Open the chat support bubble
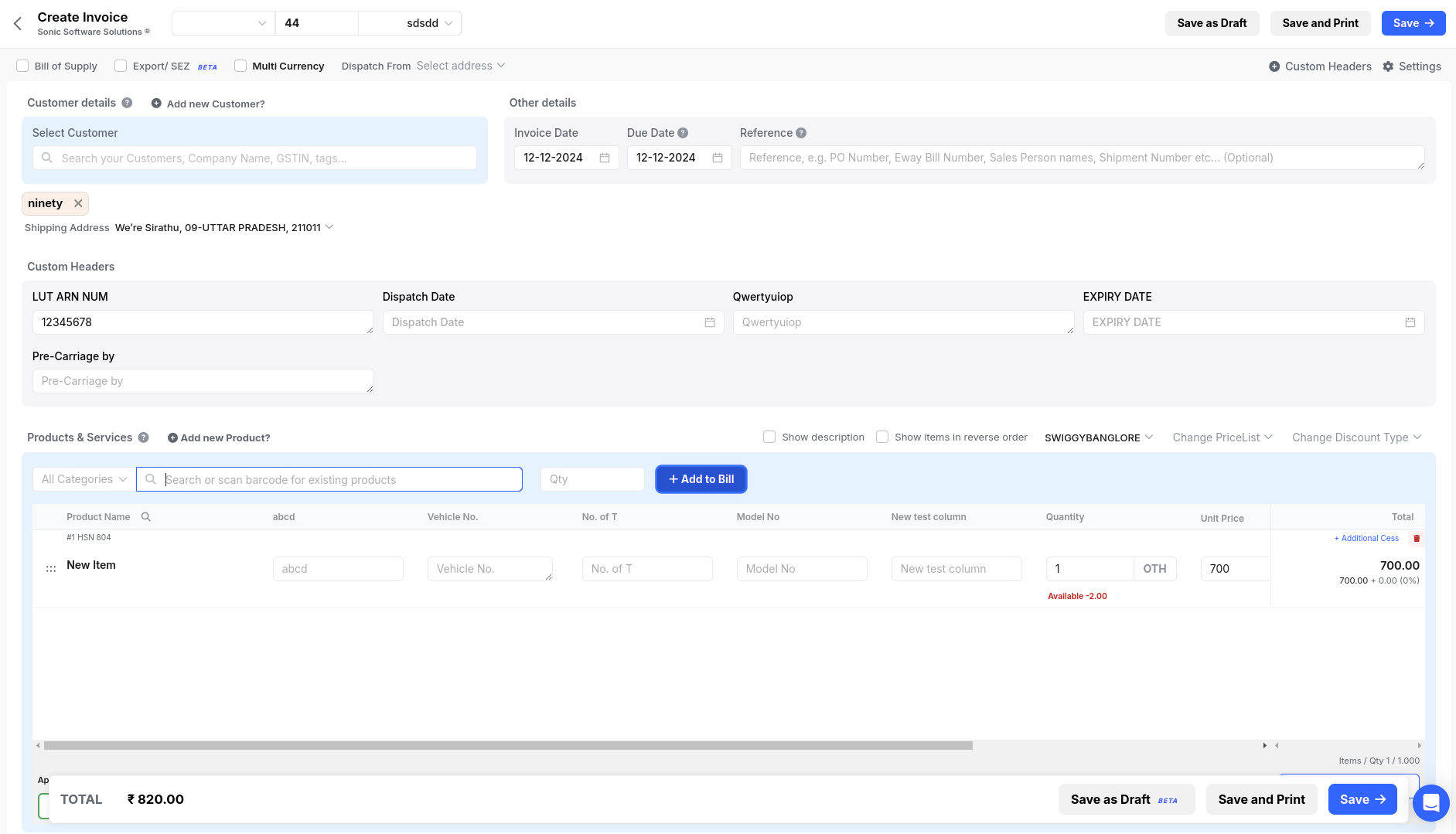 [x=1431, y=802]
